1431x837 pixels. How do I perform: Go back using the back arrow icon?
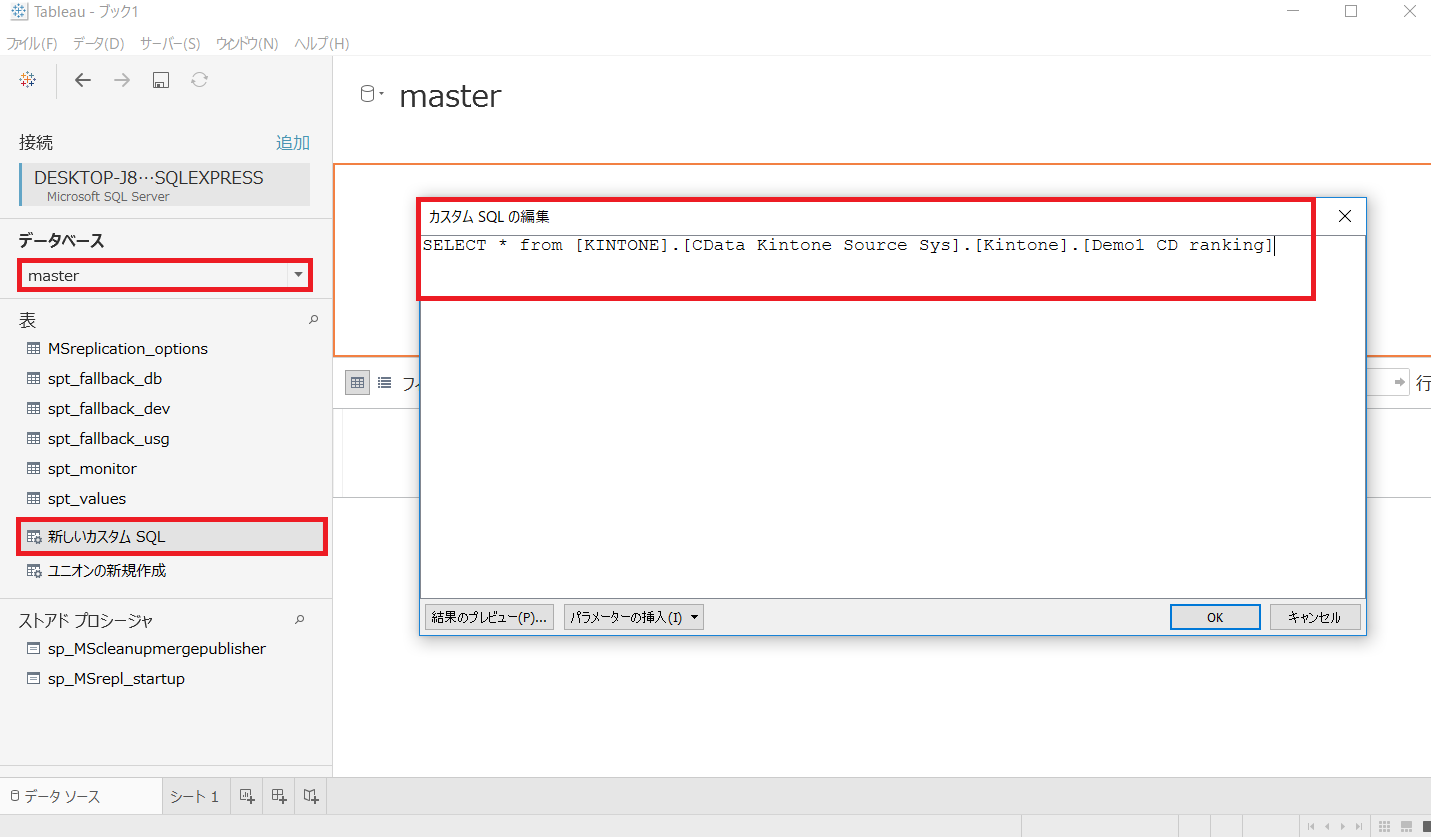tap(83, 80)
